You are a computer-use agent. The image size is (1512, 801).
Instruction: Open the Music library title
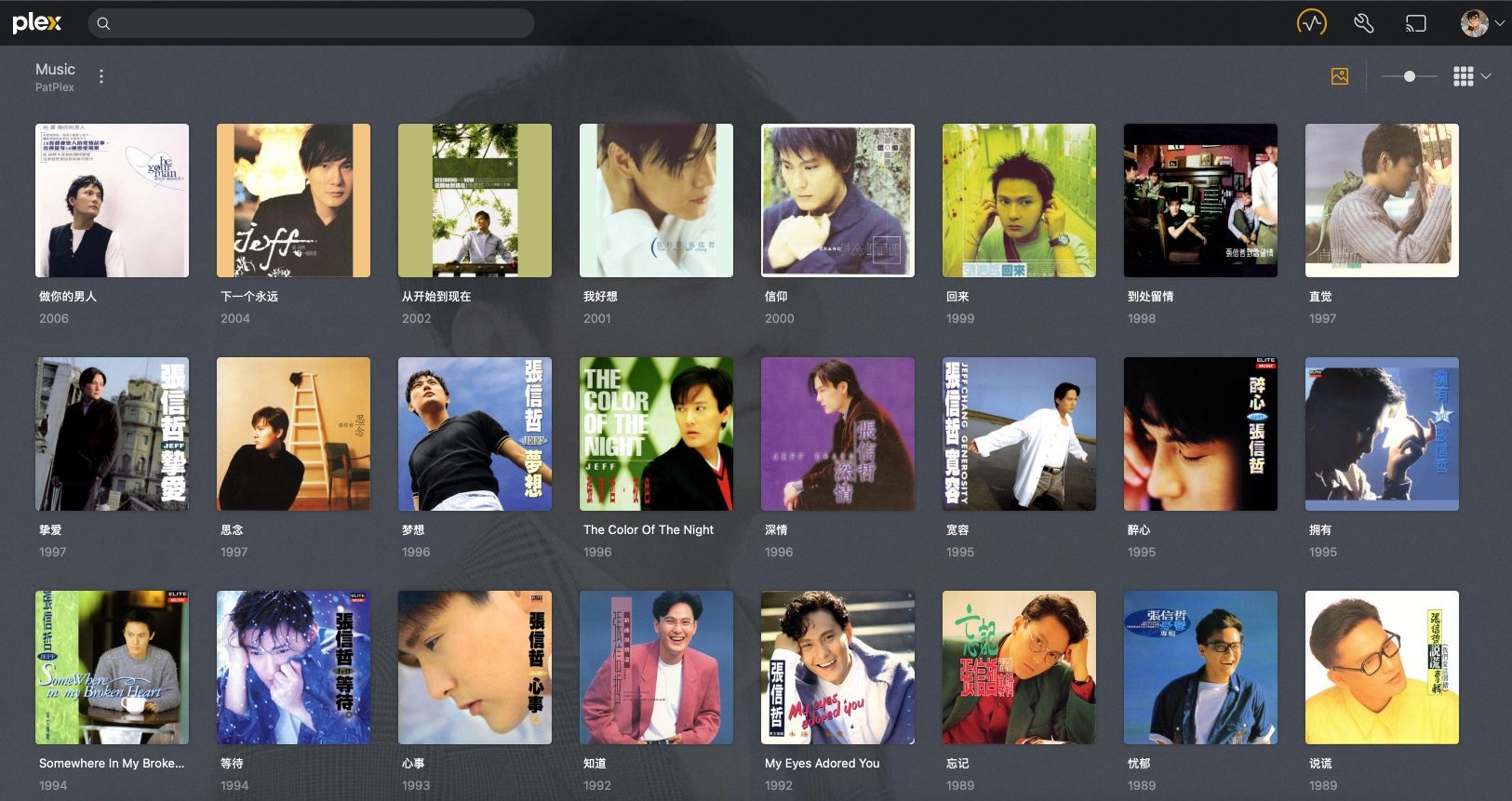pos(55,69)
